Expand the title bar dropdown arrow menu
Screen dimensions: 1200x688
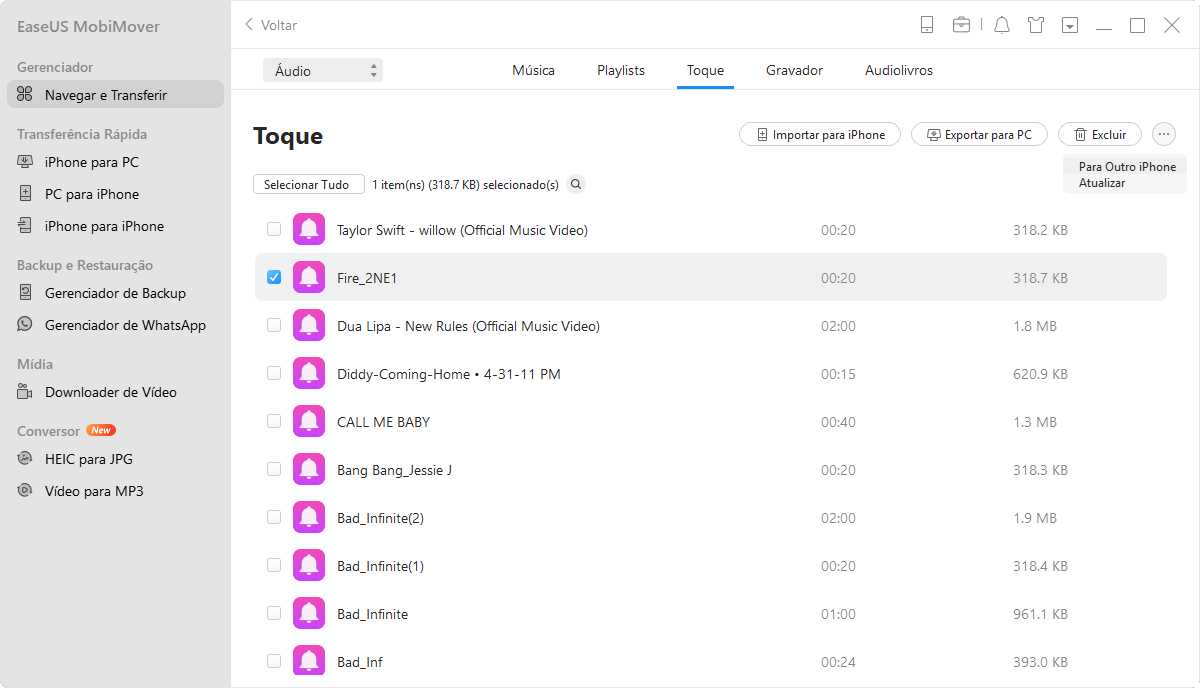[x=1070, y=25]
